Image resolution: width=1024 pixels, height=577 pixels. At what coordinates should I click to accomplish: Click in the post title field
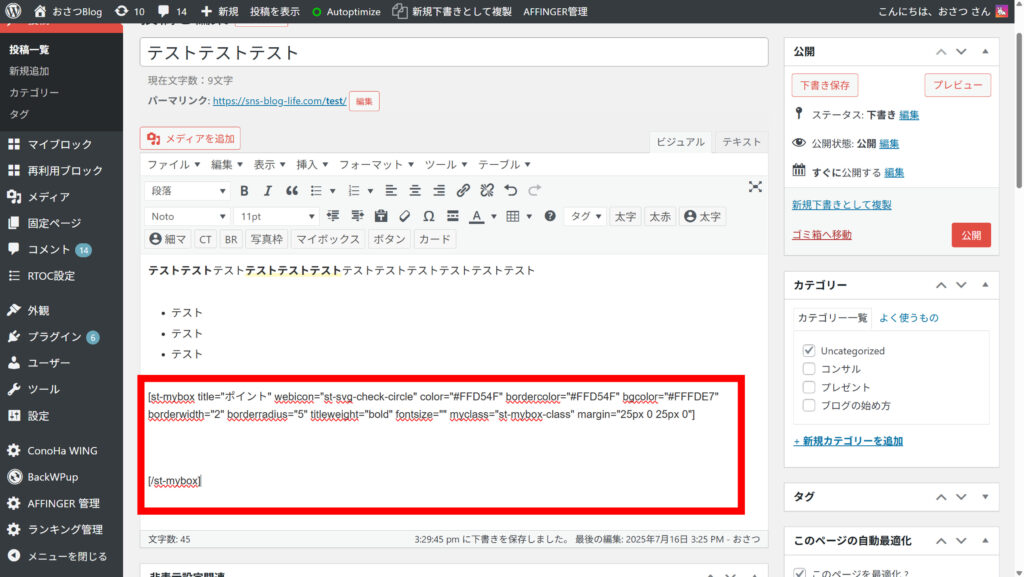[x=454, y=52]
